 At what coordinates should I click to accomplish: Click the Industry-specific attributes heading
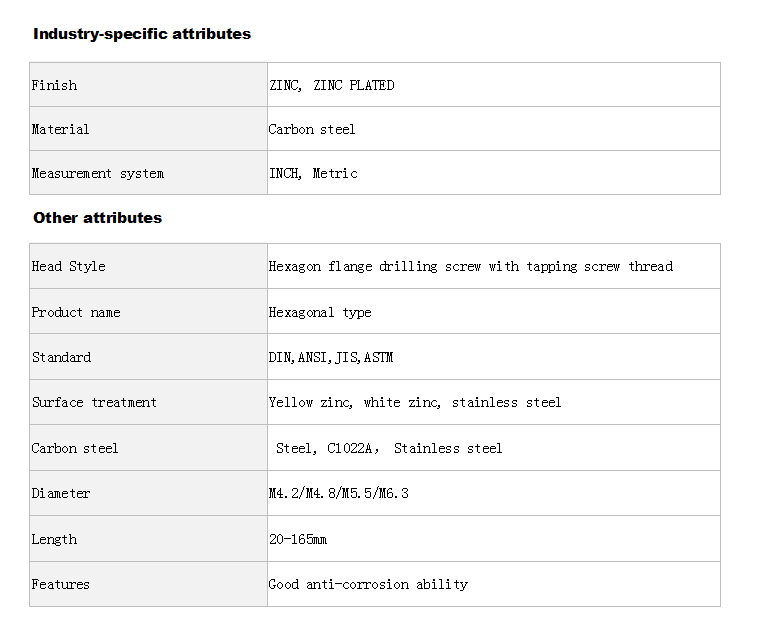coord(142,34)
